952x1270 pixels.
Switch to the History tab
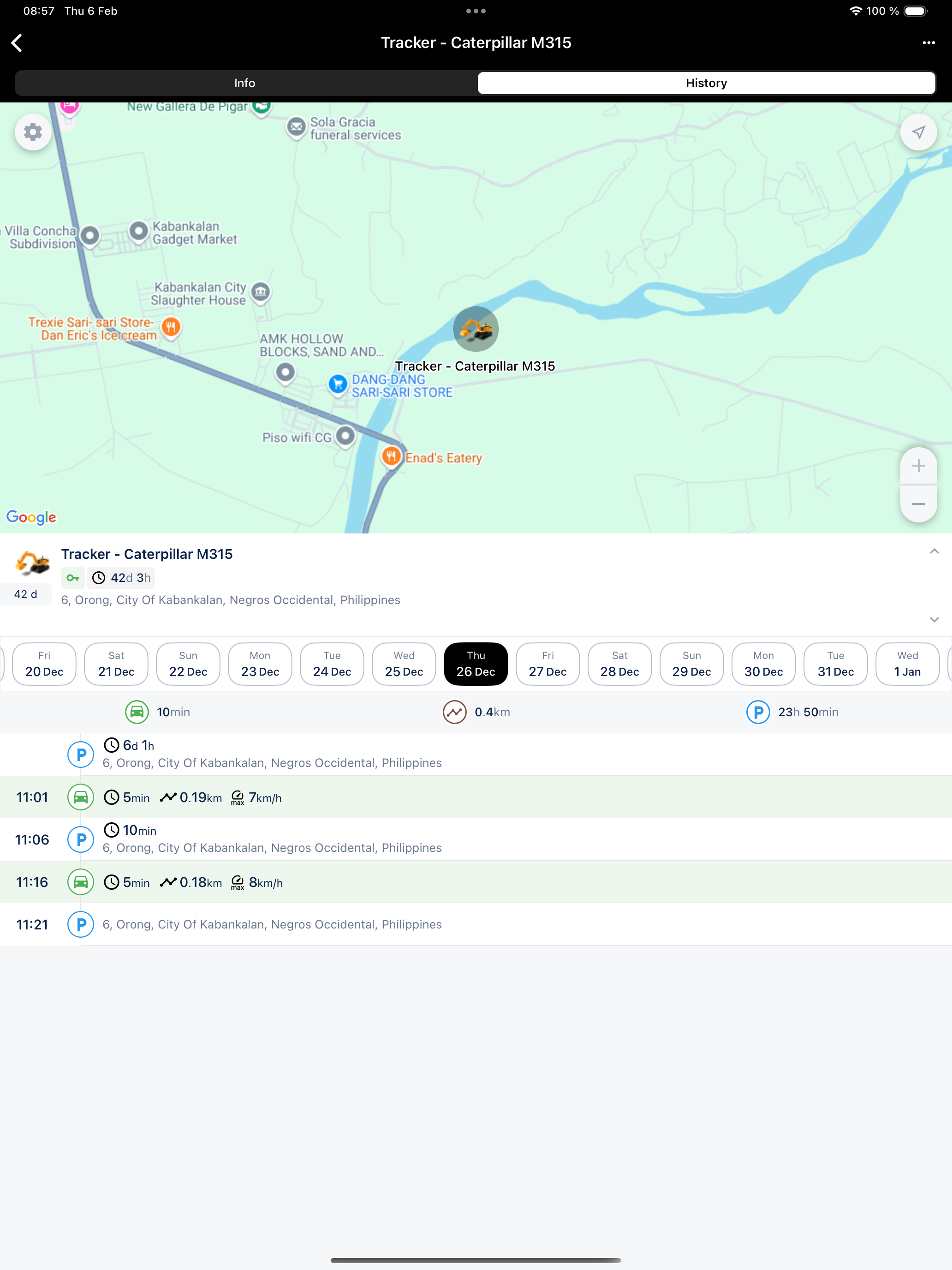click(707, 83)
